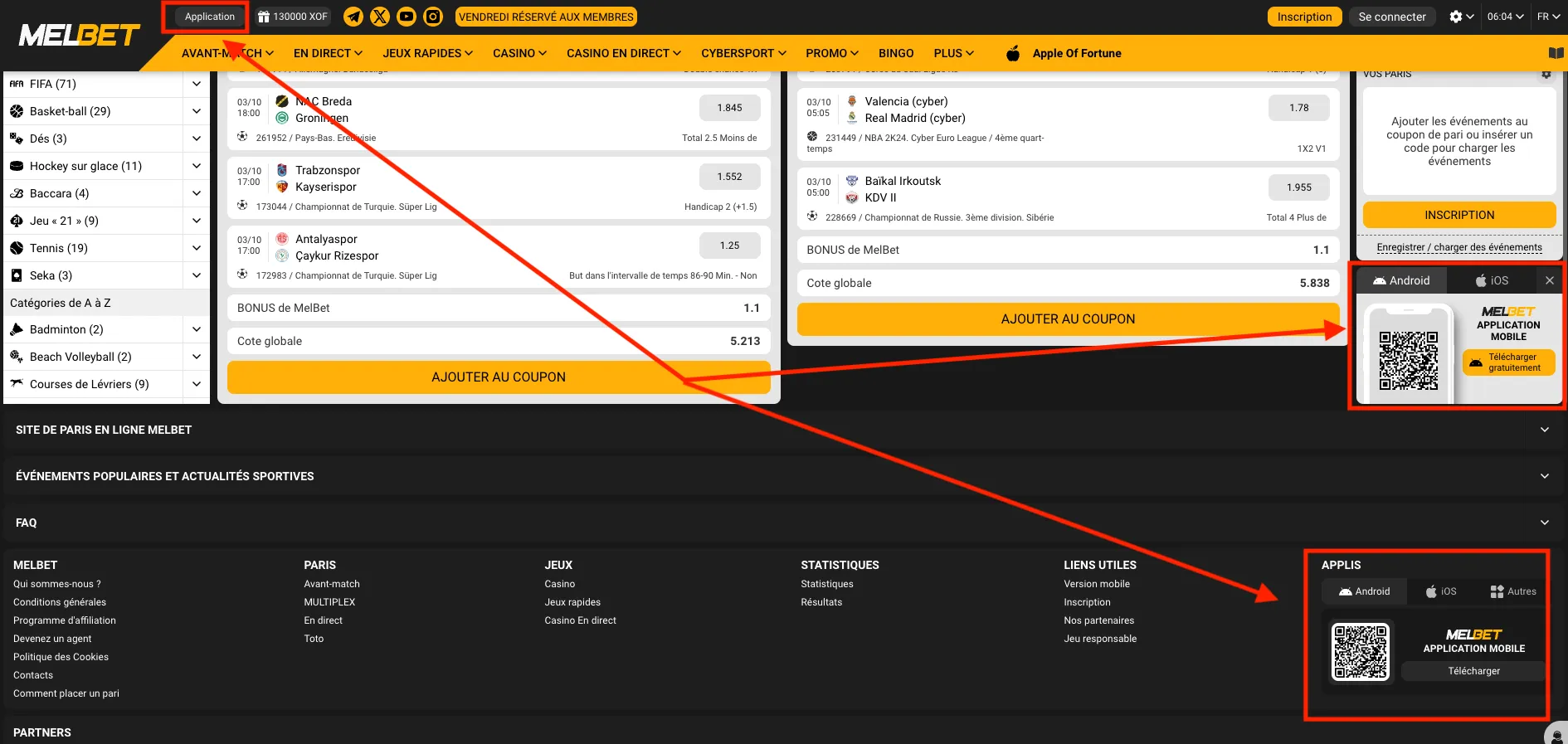Open the FR language dropdown
1568x744 pixels.
coord(1548,17)
